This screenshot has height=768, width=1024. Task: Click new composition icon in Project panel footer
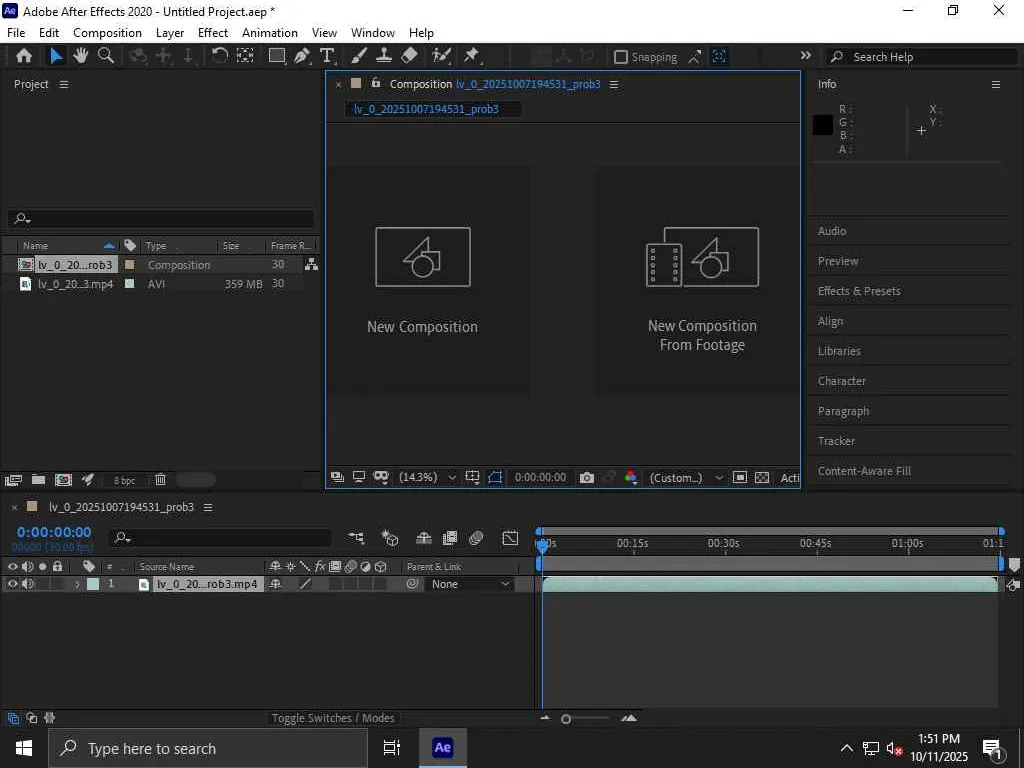(x=63, y=480)
